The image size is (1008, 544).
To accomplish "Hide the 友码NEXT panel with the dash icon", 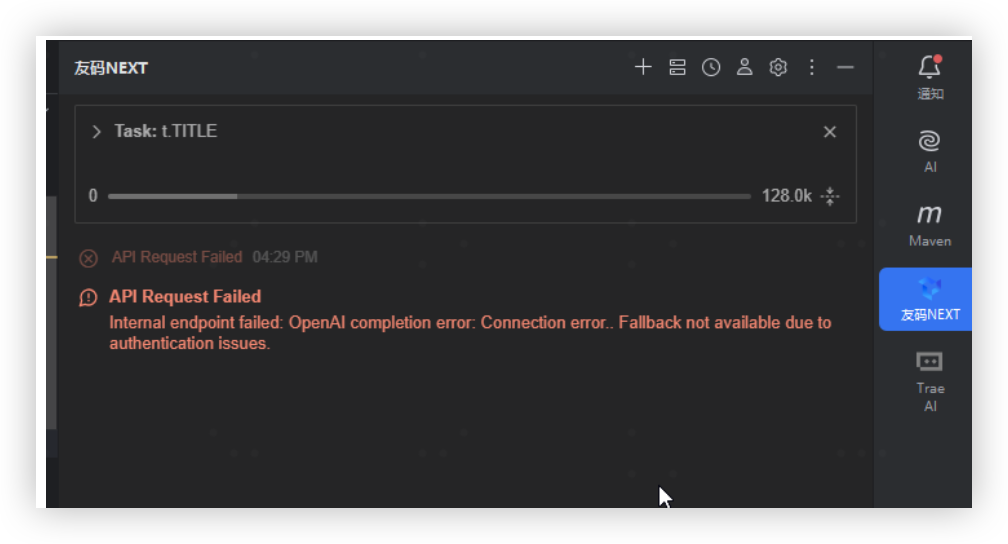I will point(845,67).
